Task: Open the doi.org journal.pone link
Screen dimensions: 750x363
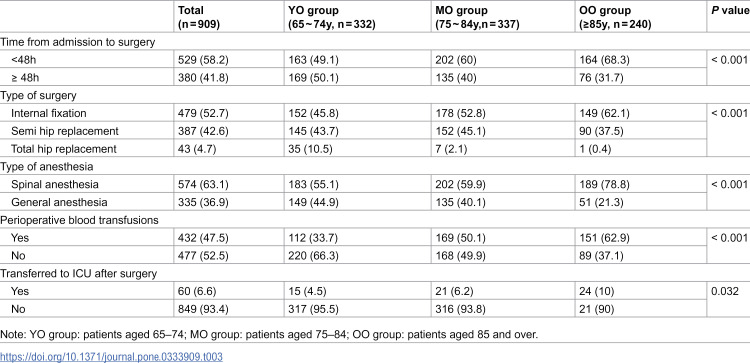Action: pos(111,357)
